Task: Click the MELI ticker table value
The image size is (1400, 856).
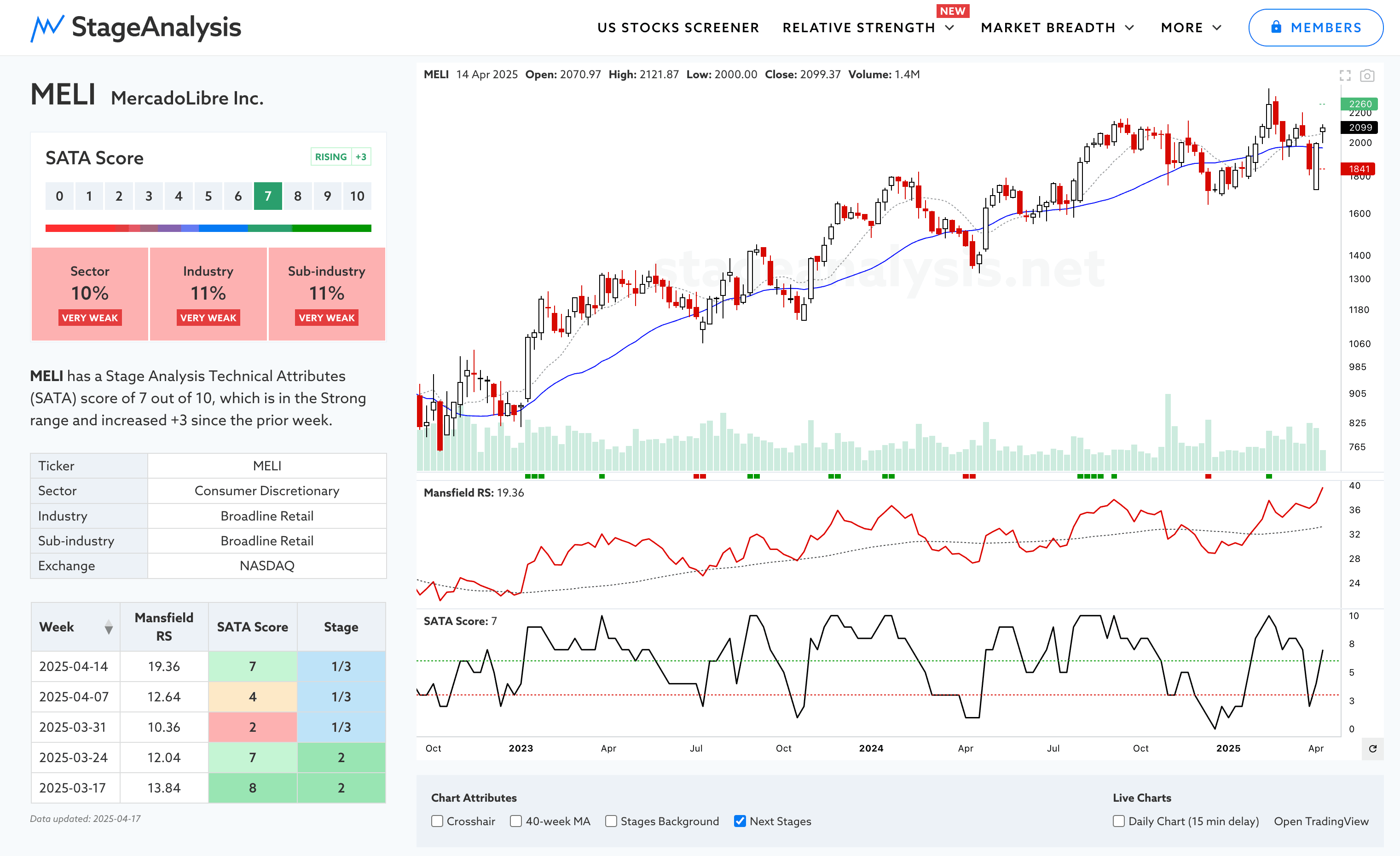Action: tap(267, 466)
